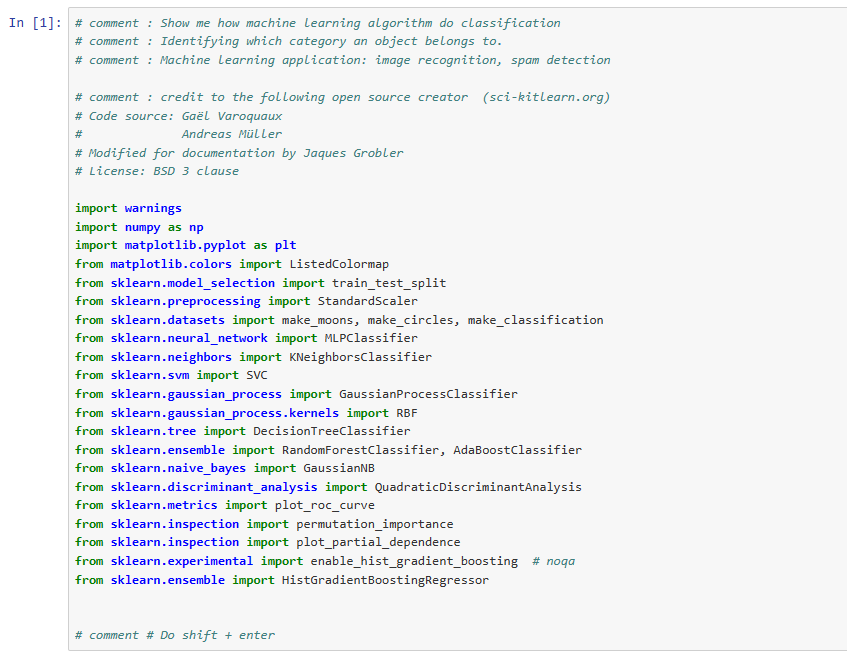Click on AdaBoostClassifier in ensemble import

pyautogui.click(x=517, y=450)
